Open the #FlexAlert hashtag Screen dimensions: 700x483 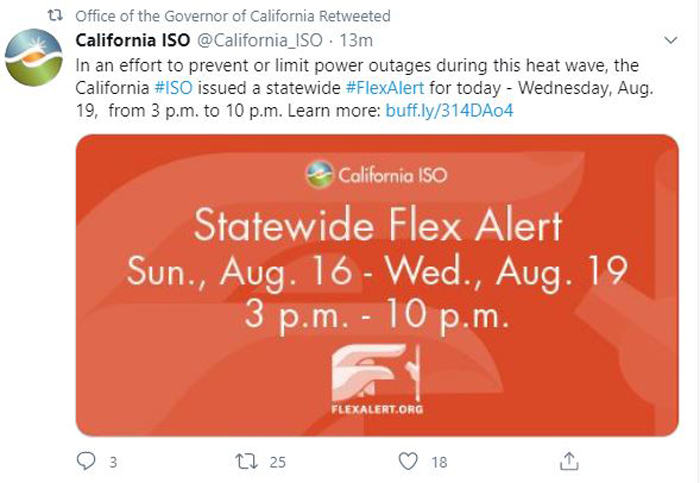click(x=385, y=87)
